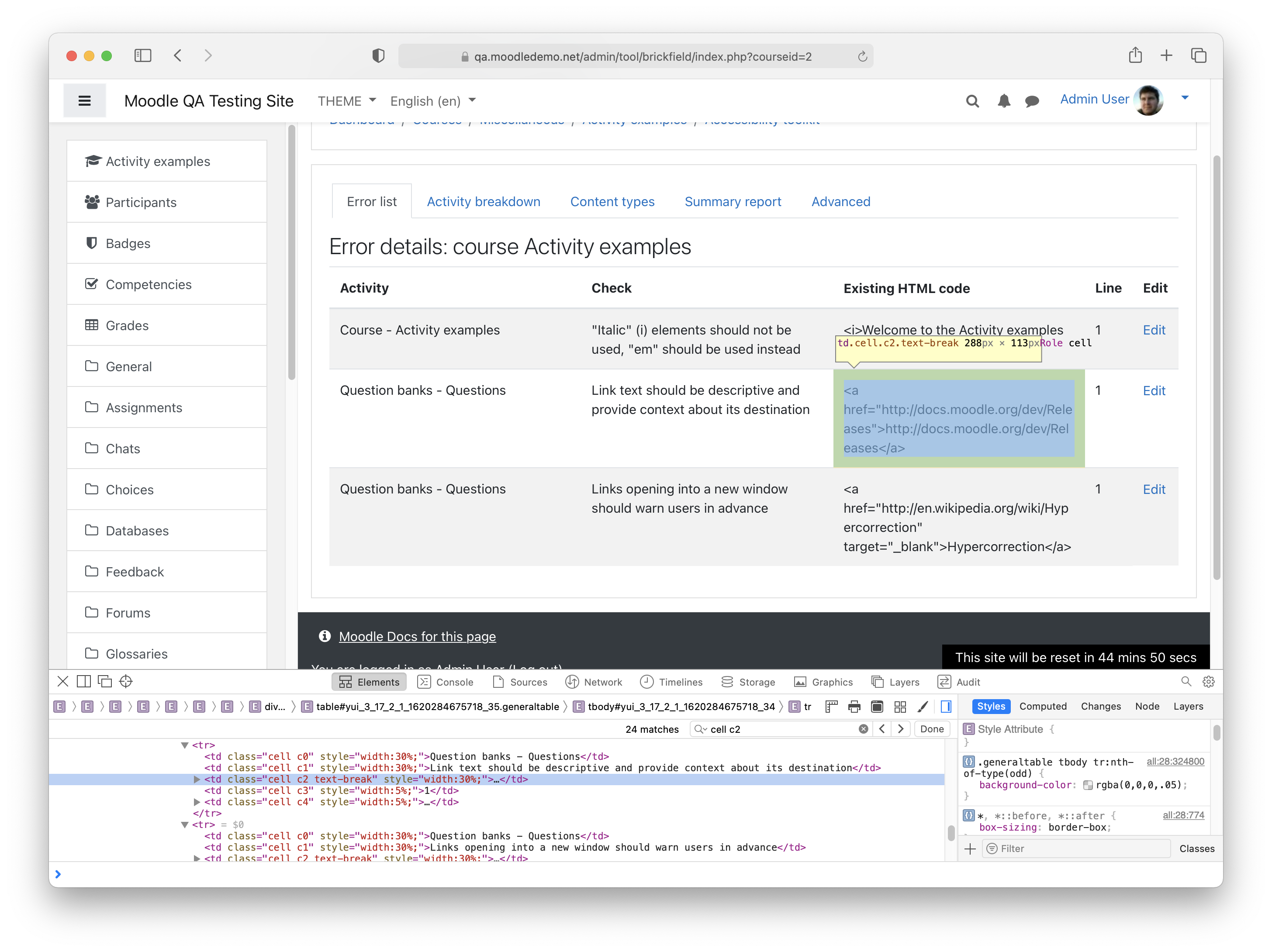Open English (en) language menu
The image size is (1272, 952).
[433, 101]
